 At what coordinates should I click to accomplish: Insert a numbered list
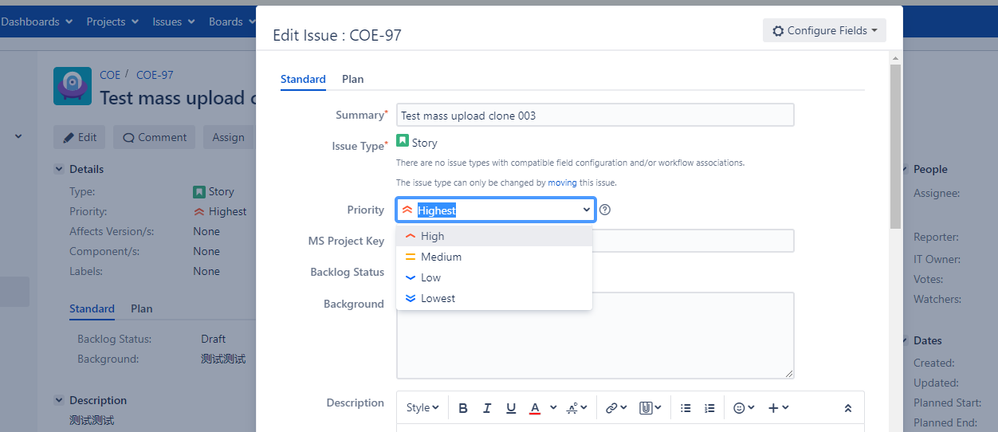click(710, 408)
